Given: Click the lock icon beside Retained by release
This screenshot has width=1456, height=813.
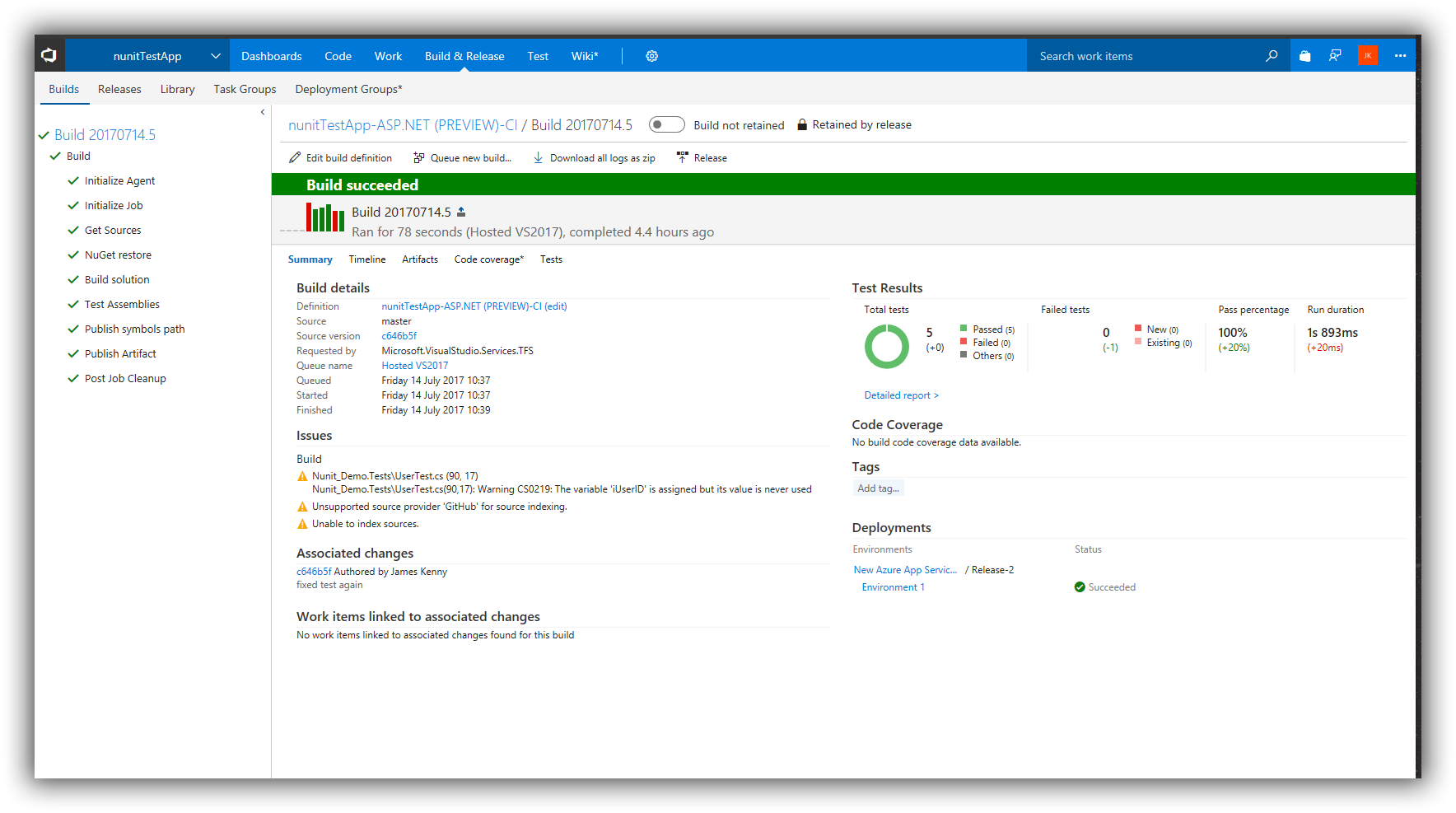Looking at the screenshot, I should coord(802,125).
